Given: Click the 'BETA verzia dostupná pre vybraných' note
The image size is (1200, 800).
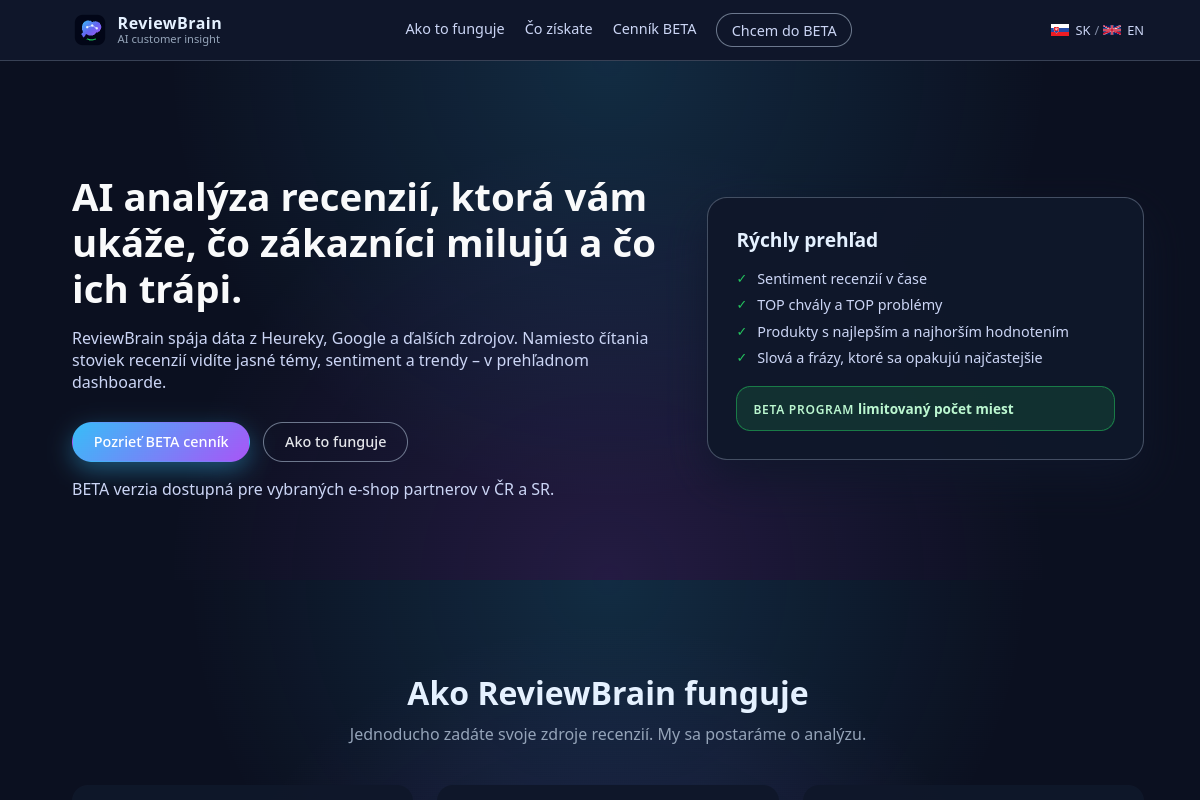Looking at the screenshot, I should click(313, 490).
